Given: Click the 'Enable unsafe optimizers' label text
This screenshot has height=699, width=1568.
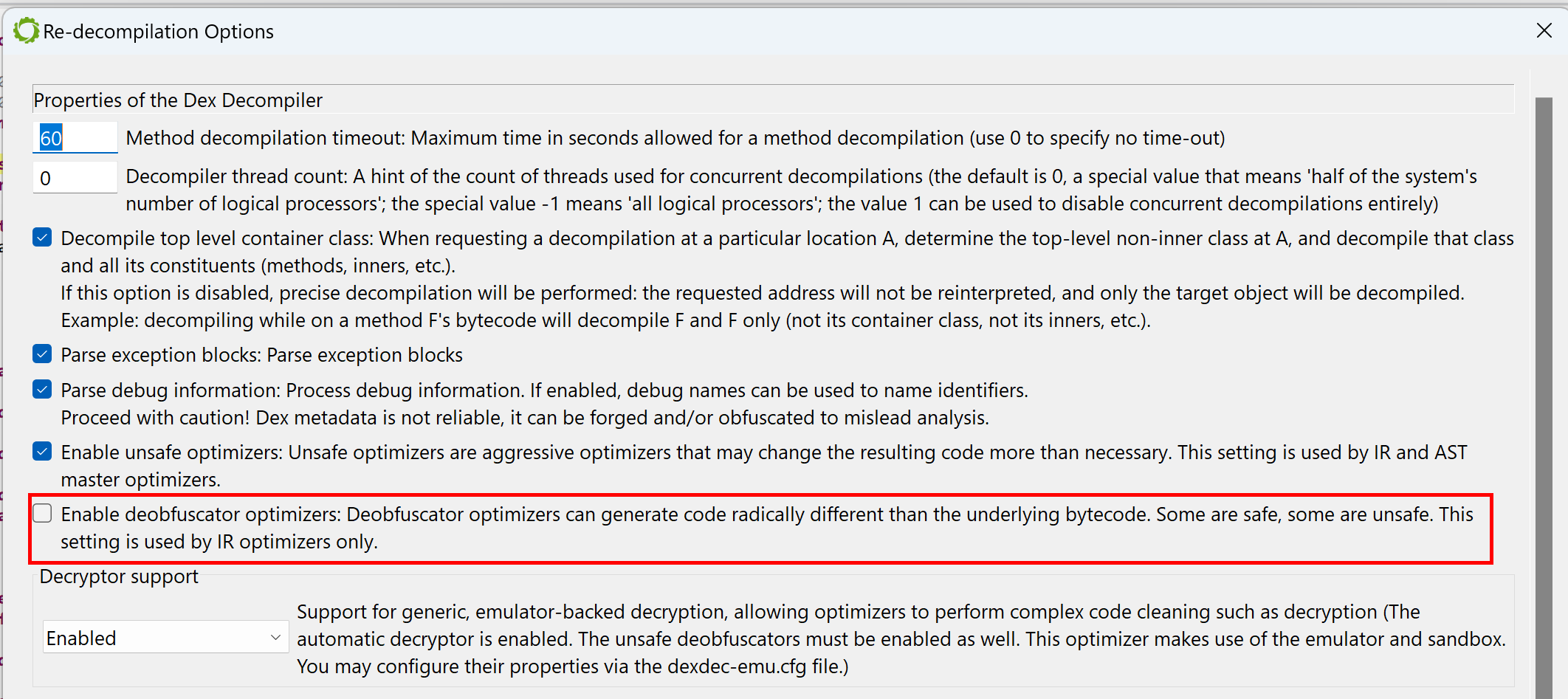Looking at the screenshot, I should 172,452.
